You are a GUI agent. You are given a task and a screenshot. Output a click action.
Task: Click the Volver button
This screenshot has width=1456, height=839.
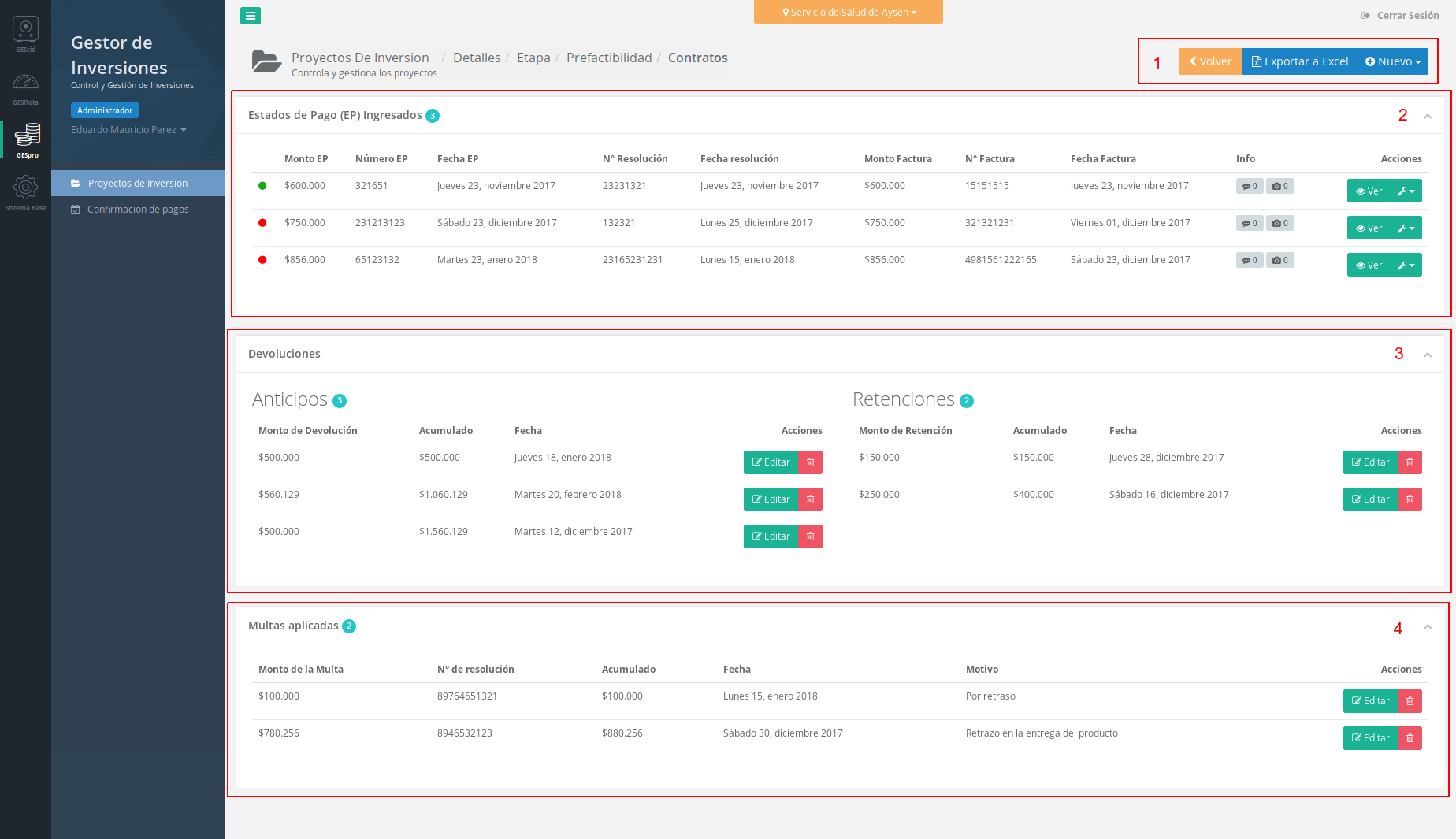pos(1210,61)
